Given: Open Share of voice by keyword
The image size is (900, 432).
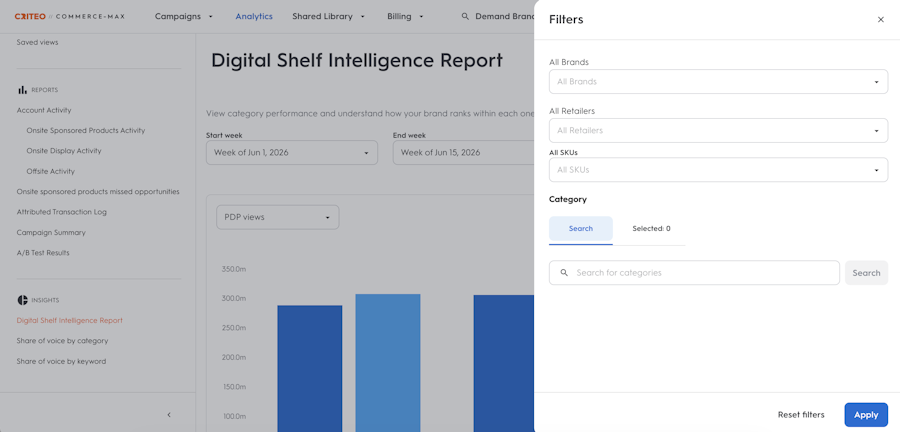Looking at the screenshot, I should (x=61, y=361).
